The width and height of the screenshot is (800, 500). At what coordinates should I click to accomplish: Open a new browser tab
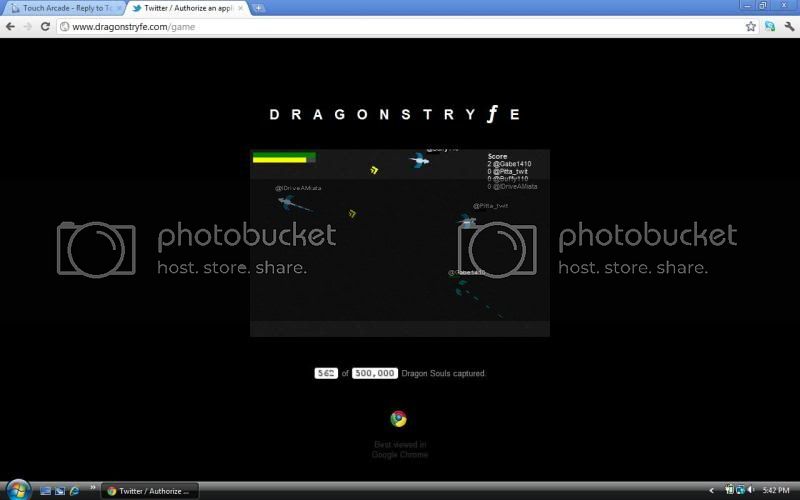click(x=258, y=8)
